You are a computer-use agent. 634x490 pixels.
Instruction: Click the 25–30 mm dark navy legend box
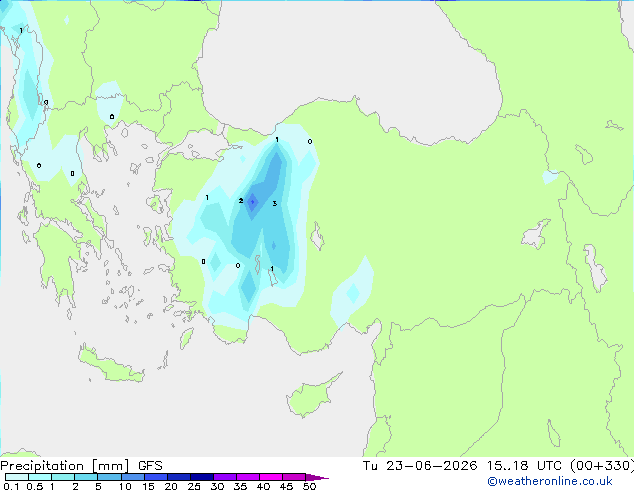[x=201, y=477]
